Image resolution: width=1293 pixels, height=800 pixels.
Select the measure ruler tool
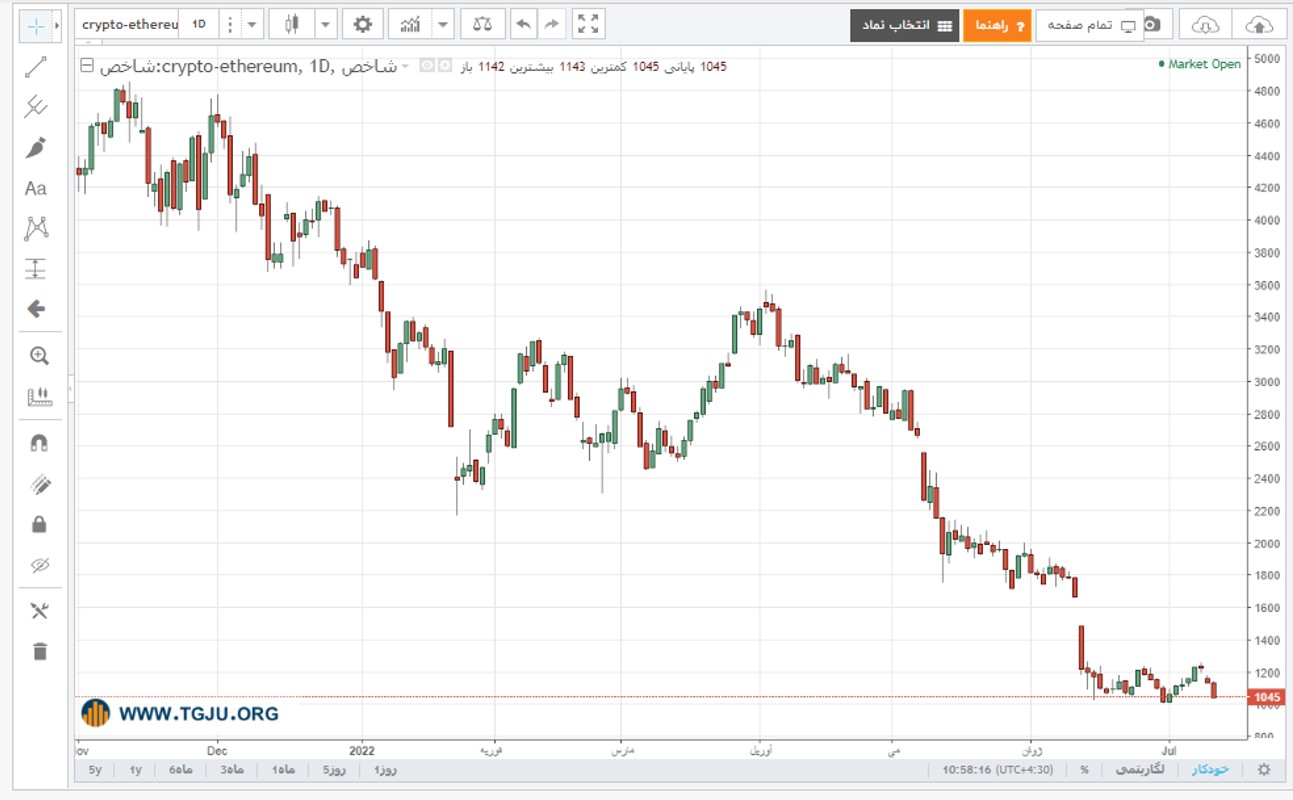39,397
